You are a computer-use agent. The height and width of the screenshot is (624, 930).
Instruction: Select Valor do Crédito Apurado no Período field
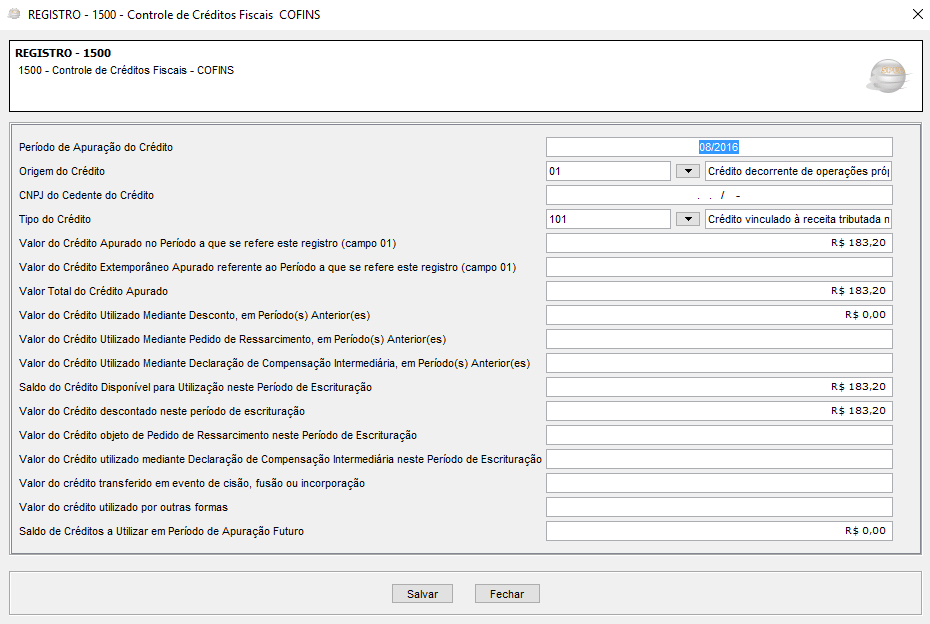coord(719,243)
